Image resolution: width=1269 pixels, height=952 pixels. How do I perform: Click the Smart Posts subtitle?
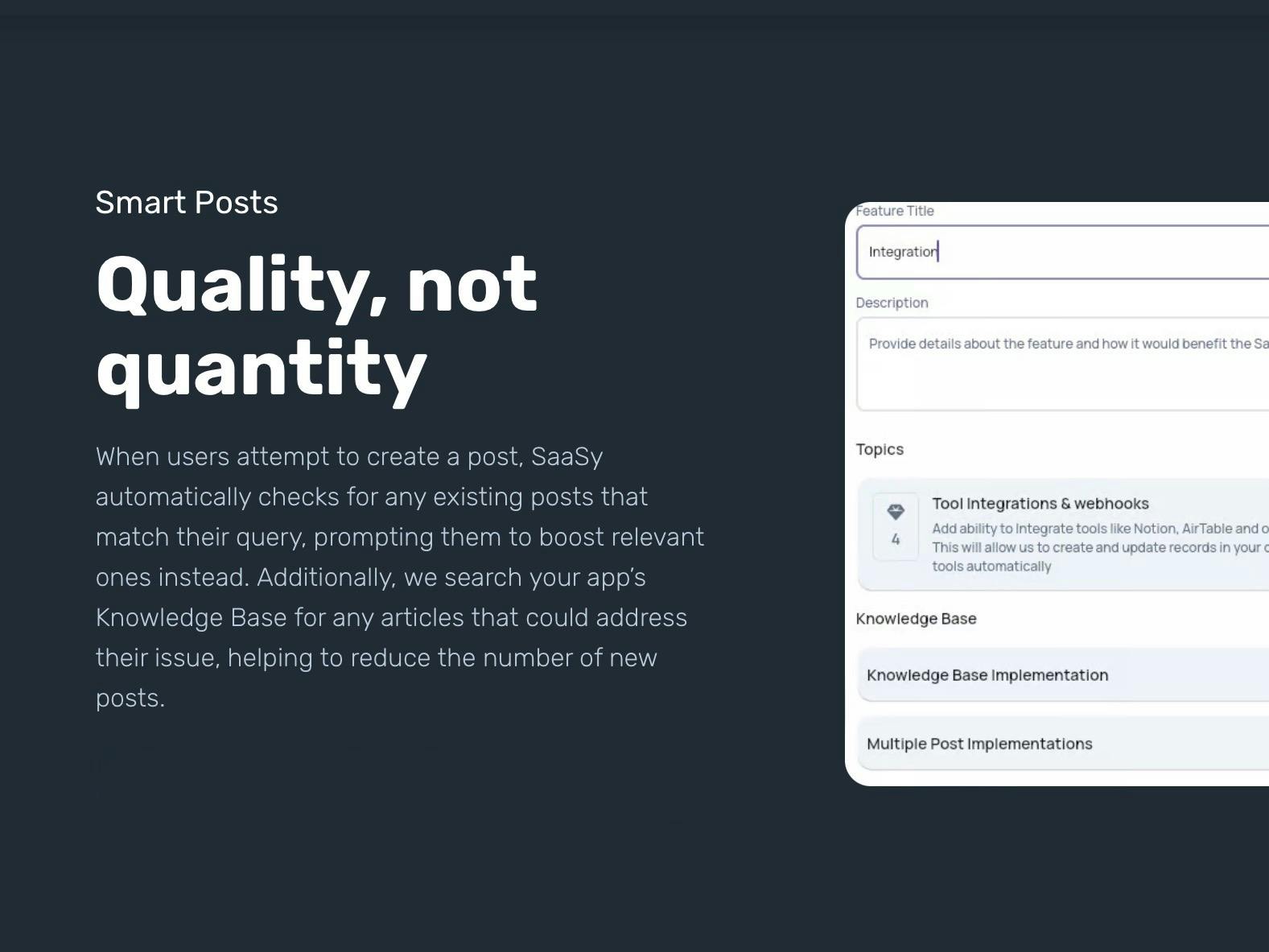(x=187, y=203)
